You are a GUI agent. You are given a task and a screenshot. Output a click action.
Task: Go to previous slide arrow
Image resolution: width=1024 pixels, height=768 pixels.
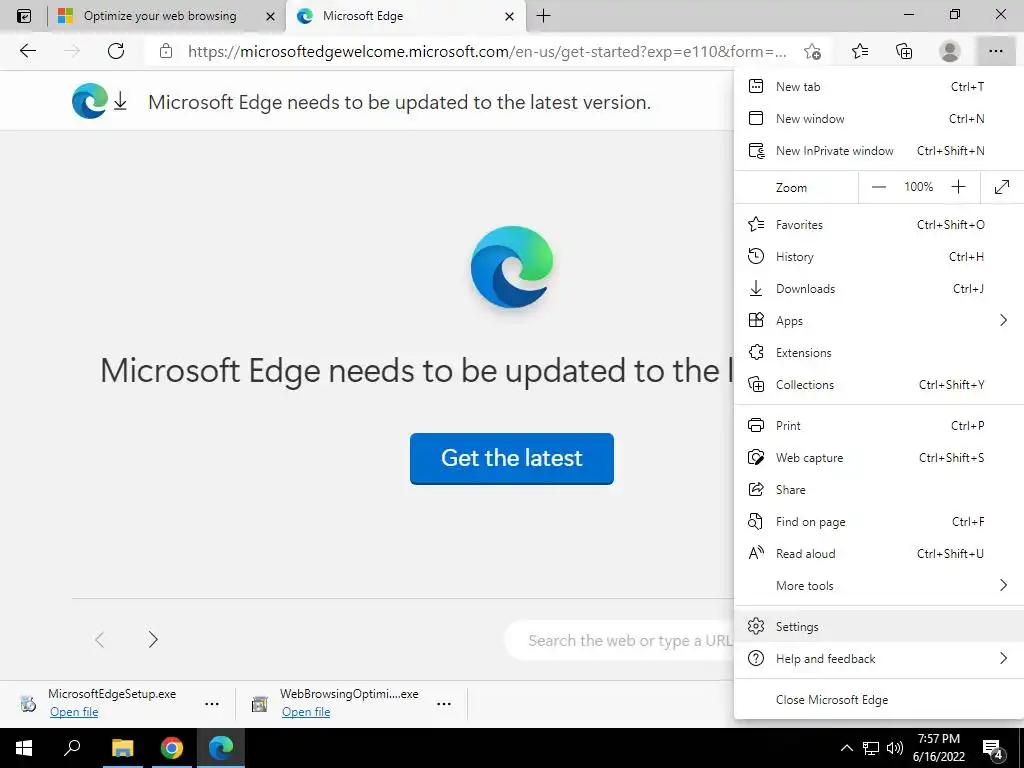tap(99, 639)
